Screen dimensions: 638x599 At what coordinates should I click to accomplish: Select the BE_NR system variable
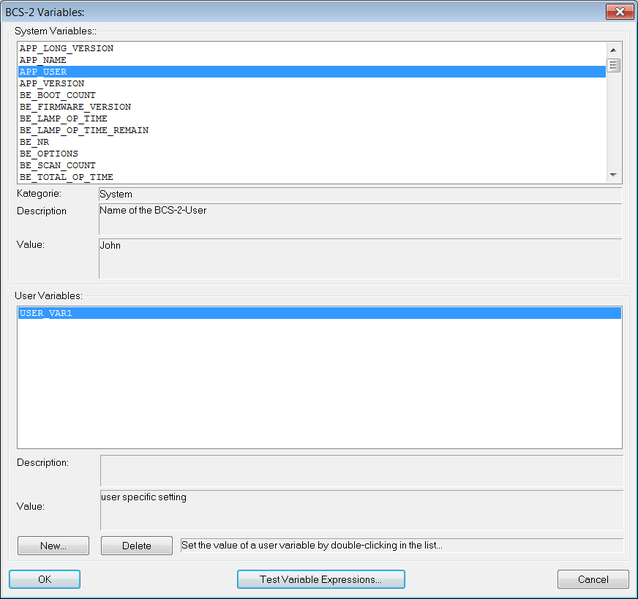point(312,142)
